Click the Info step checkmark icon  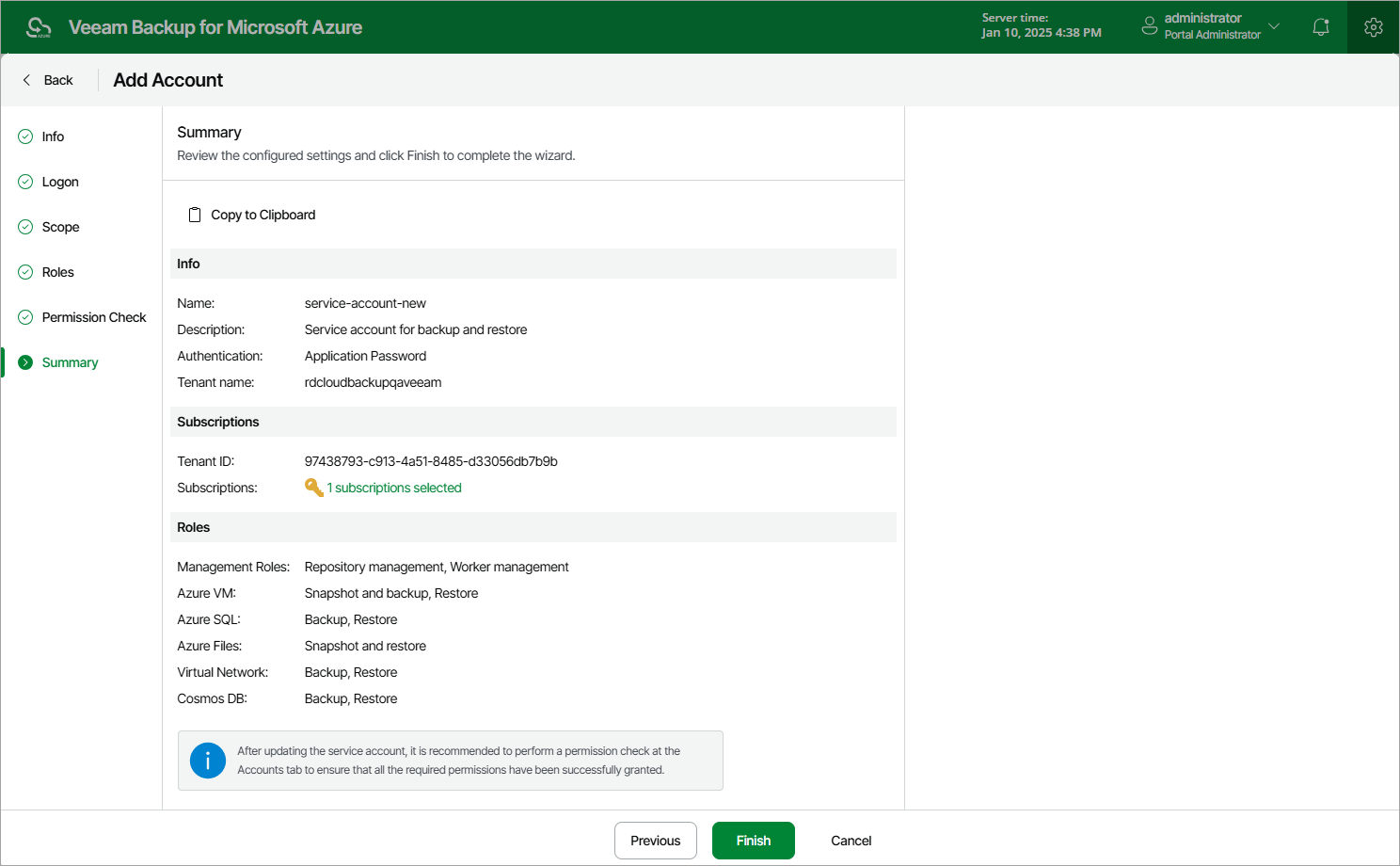(x=25, y=136)
